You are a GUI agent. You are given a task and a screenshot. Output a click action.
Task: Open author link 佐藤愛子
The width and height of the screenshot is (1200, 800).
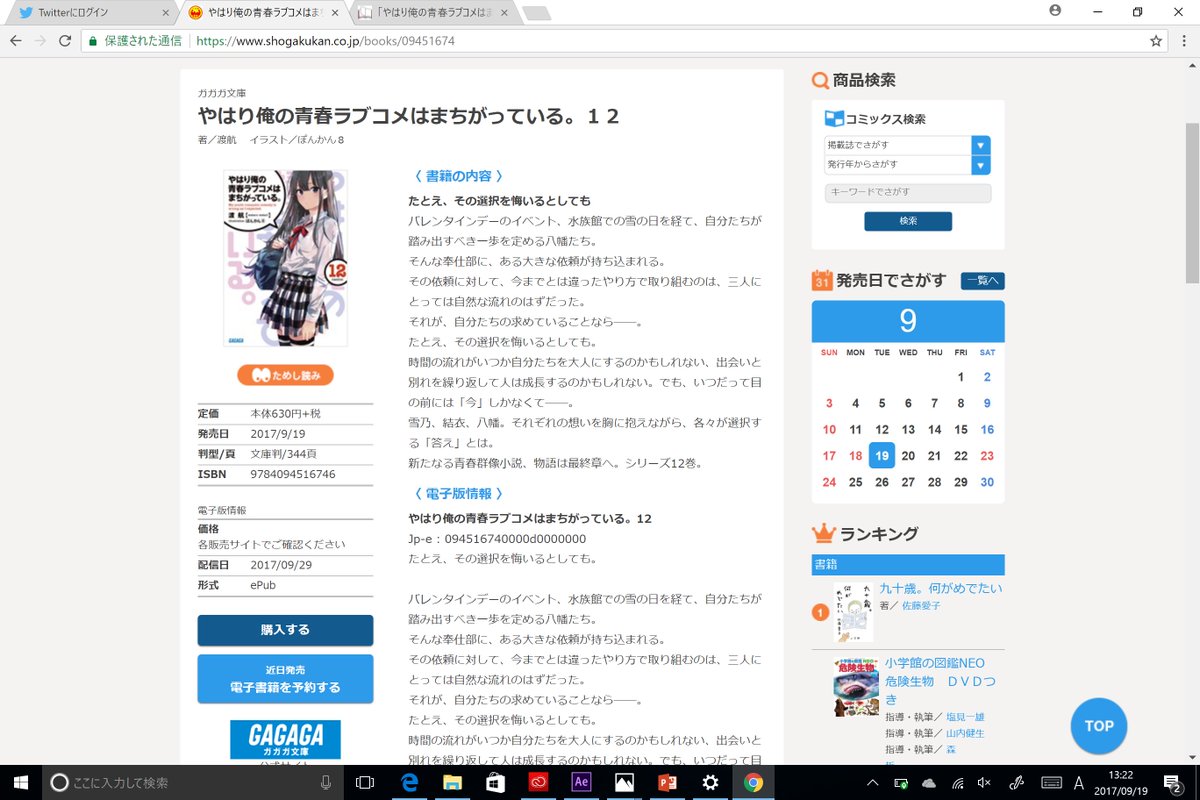[921, 606]
